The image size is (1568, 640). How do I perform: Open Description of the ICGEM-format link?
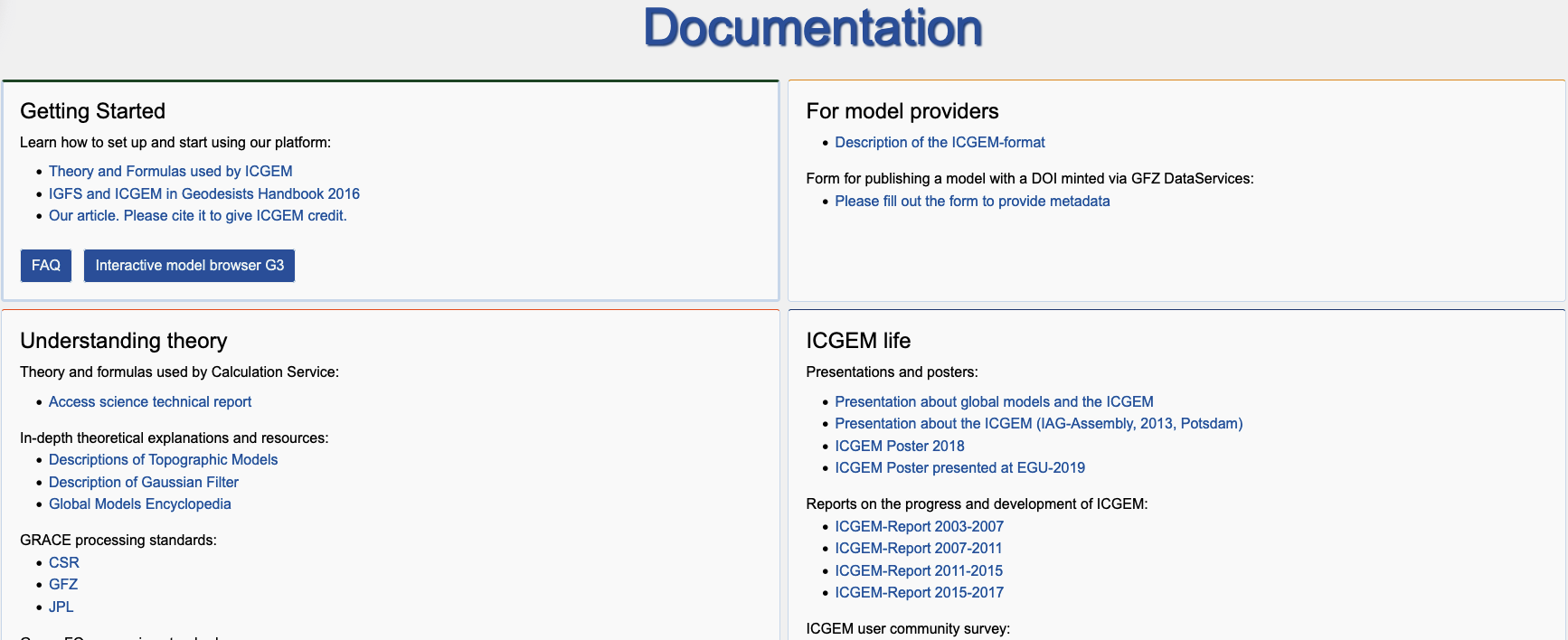[x=940, y=143]
